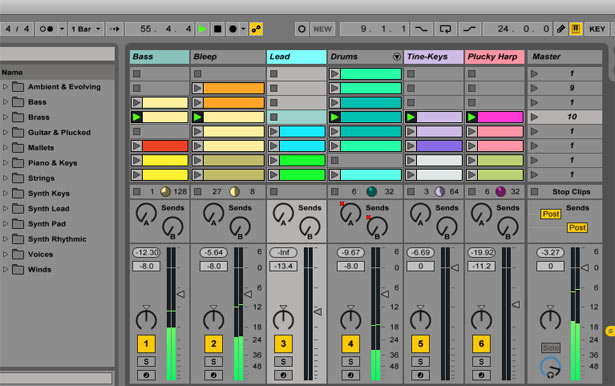This screenshot has height=386, width=615.
Task: Open Key Map Mode with KEY
Action: coord(597,29)
